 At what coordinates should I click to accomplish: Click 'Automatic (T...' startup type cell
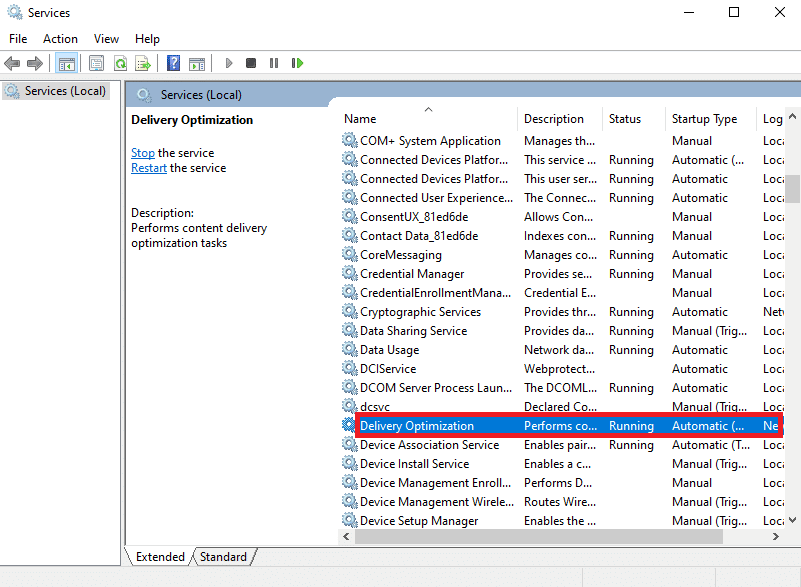tap(711, 444)
